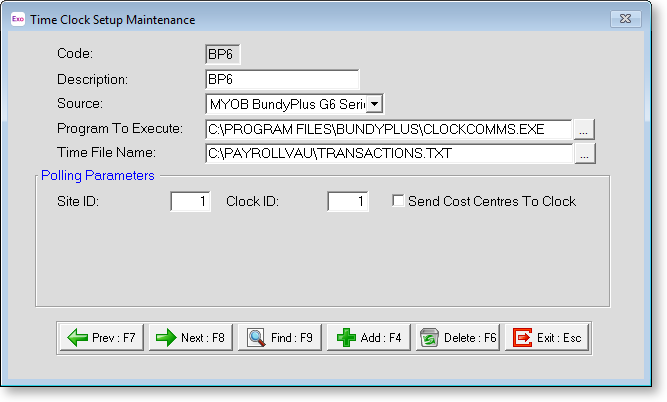The height and width of the screenshot is (402, 667).
Task: Click the Clock ID number field
Action: point(348,202)
